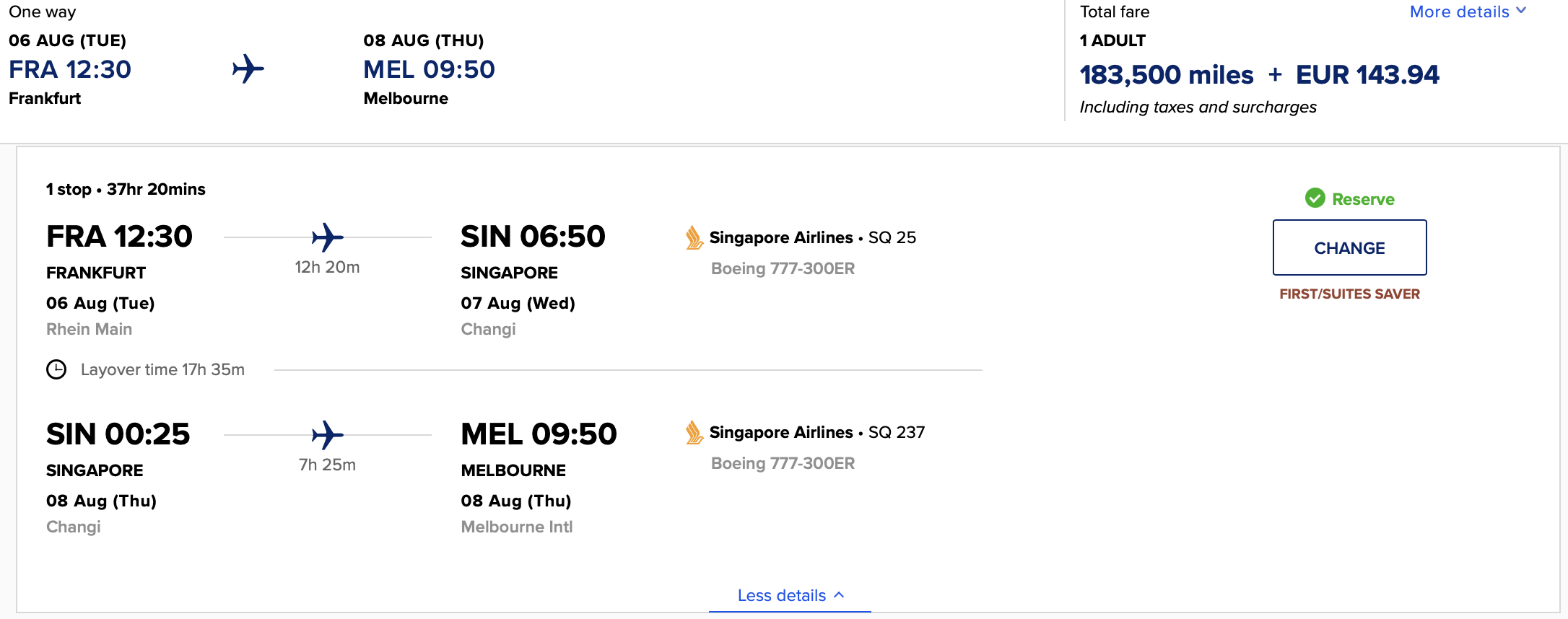This screenshot has width=1568, height=619.
Task: Click the chevron next to More details
Action: [x=1521, y=11]
